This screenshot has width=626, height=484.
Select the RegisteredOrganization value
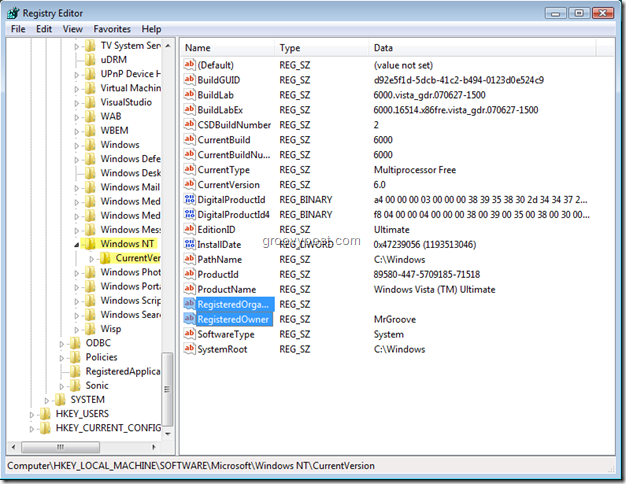234,304
